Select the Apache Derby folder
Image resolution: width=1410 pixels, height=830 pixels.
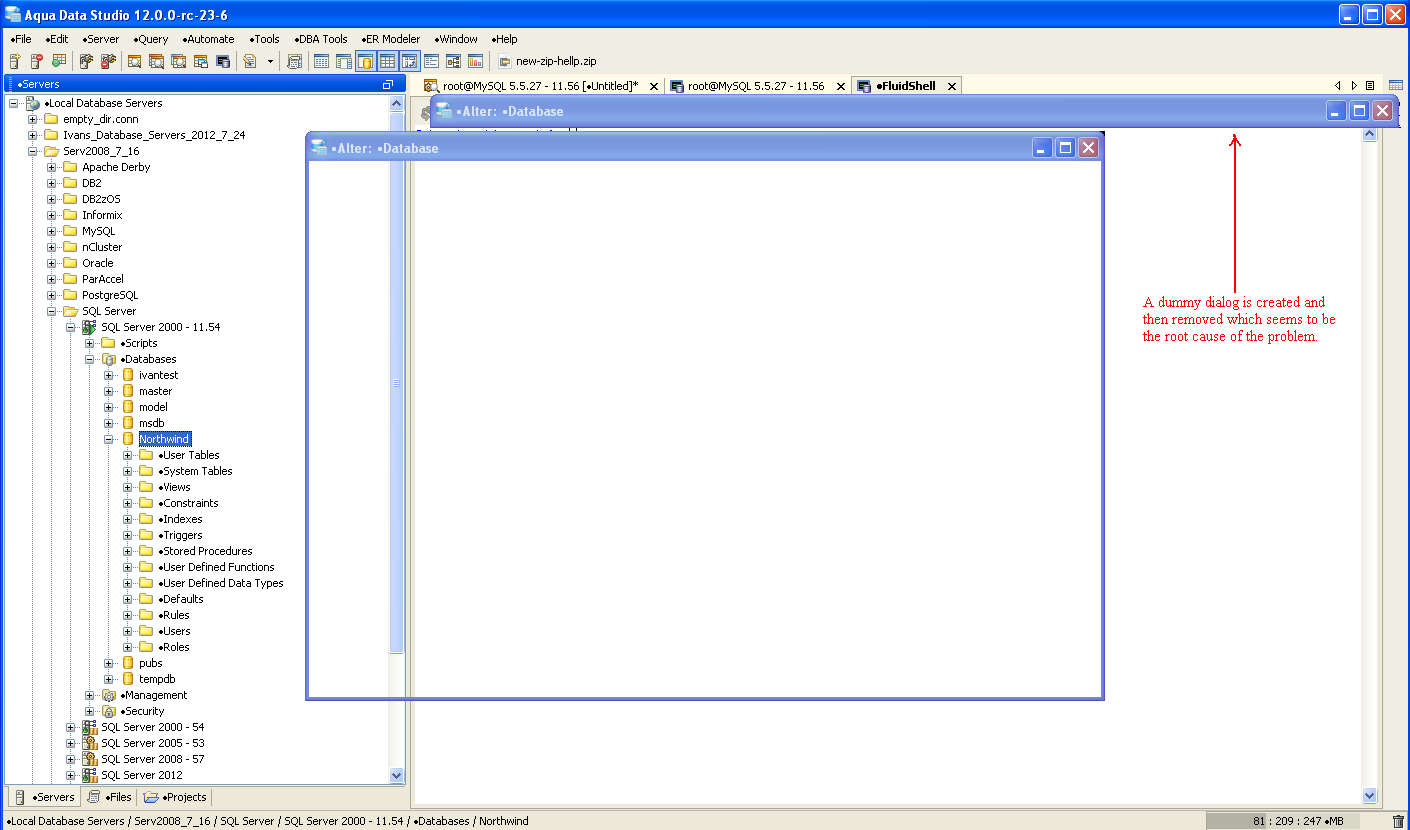116,167
